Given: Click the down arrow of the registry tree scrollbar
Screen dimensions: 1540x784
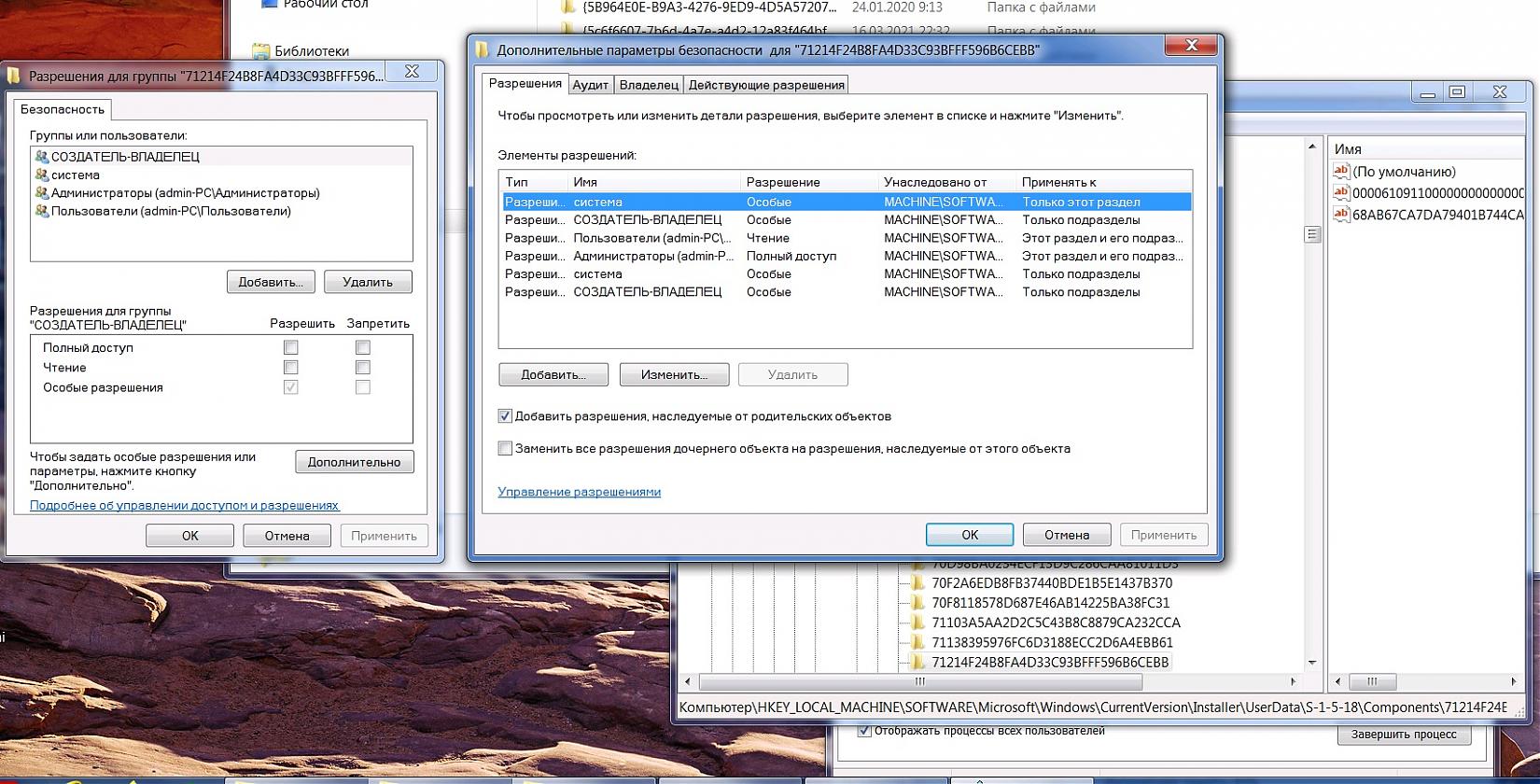Looking at the screenshot, I should click(x=1312, y=663).
